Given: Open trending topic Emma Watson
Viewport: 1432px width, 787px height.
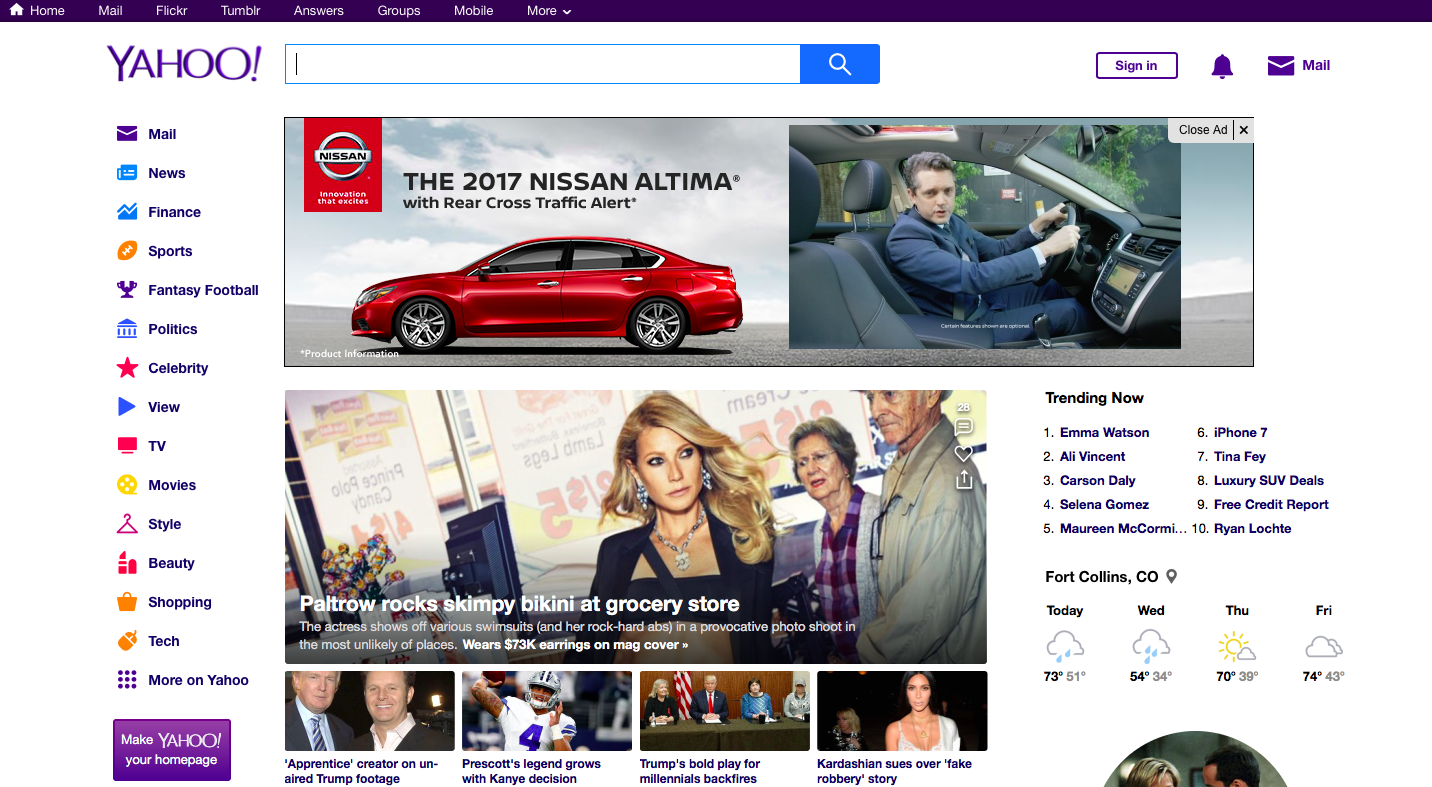Looking at the screenshot, I should [x=1105, y=433].
